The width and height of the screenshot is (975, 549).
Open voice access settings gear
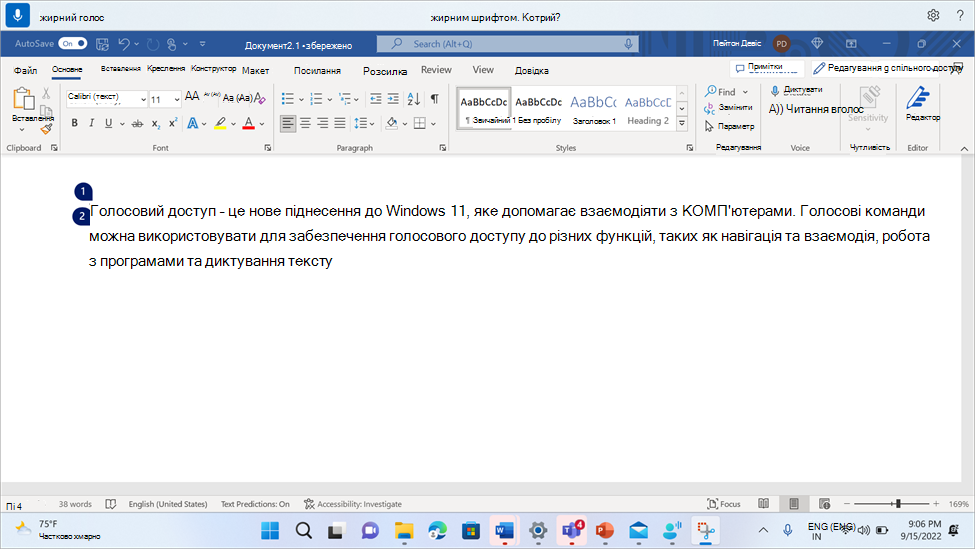933,16
